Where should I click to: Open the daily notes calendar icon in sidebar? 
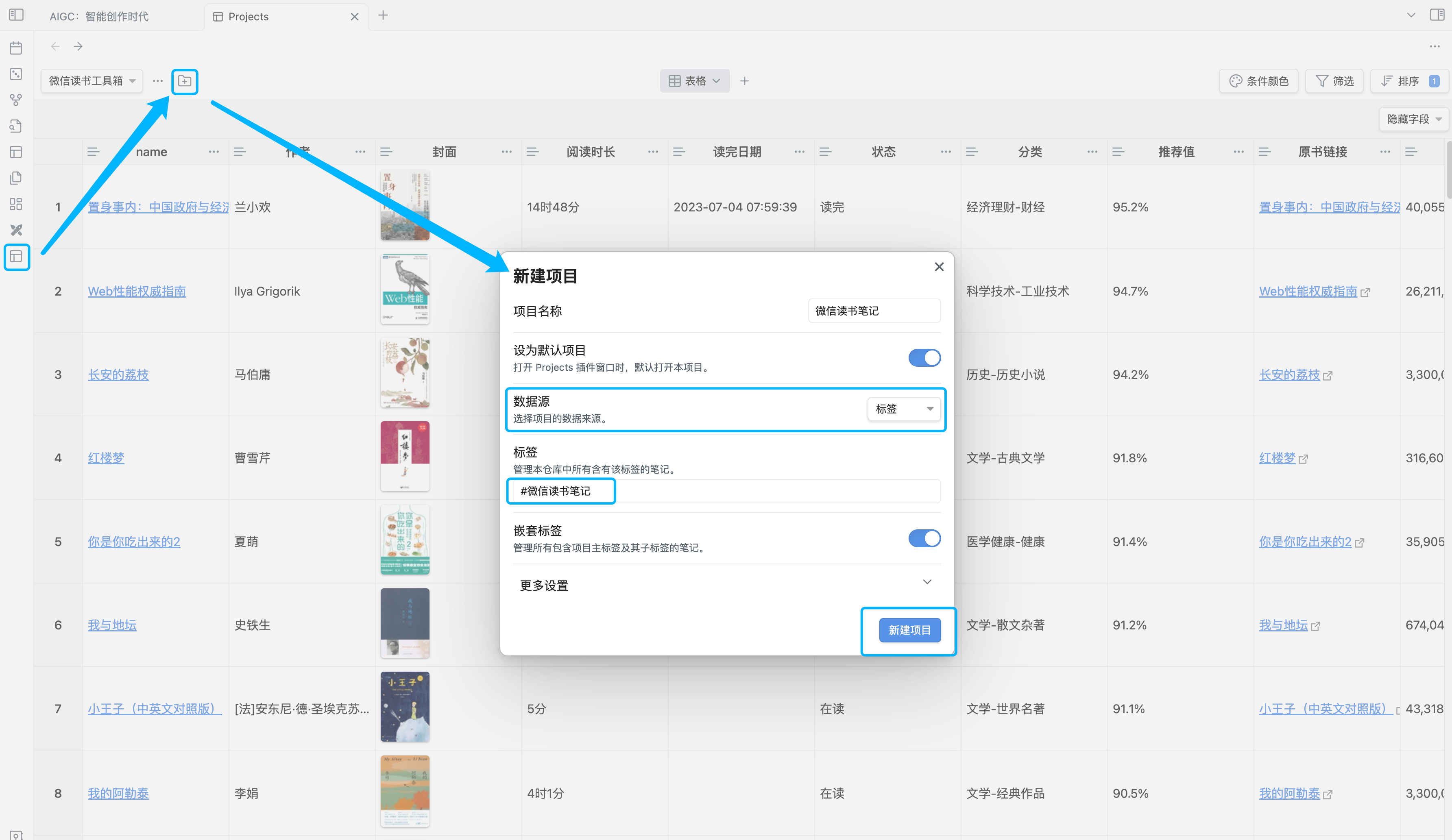(x=16, y=48)
